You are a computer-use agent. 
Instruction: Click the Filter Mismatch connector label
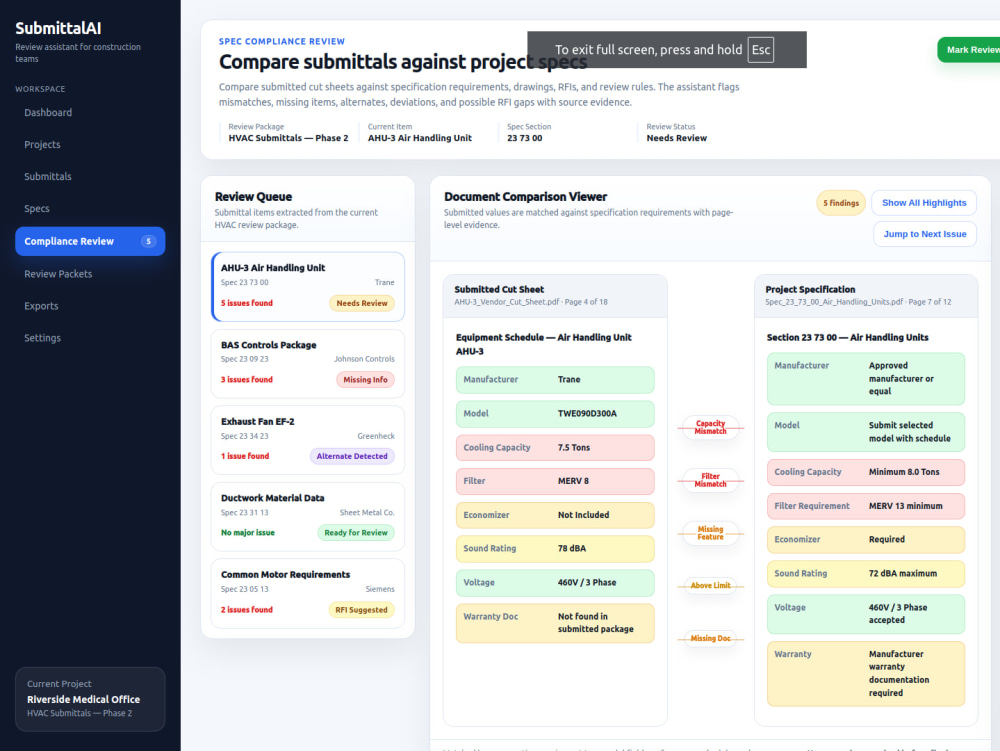point(710,480)
